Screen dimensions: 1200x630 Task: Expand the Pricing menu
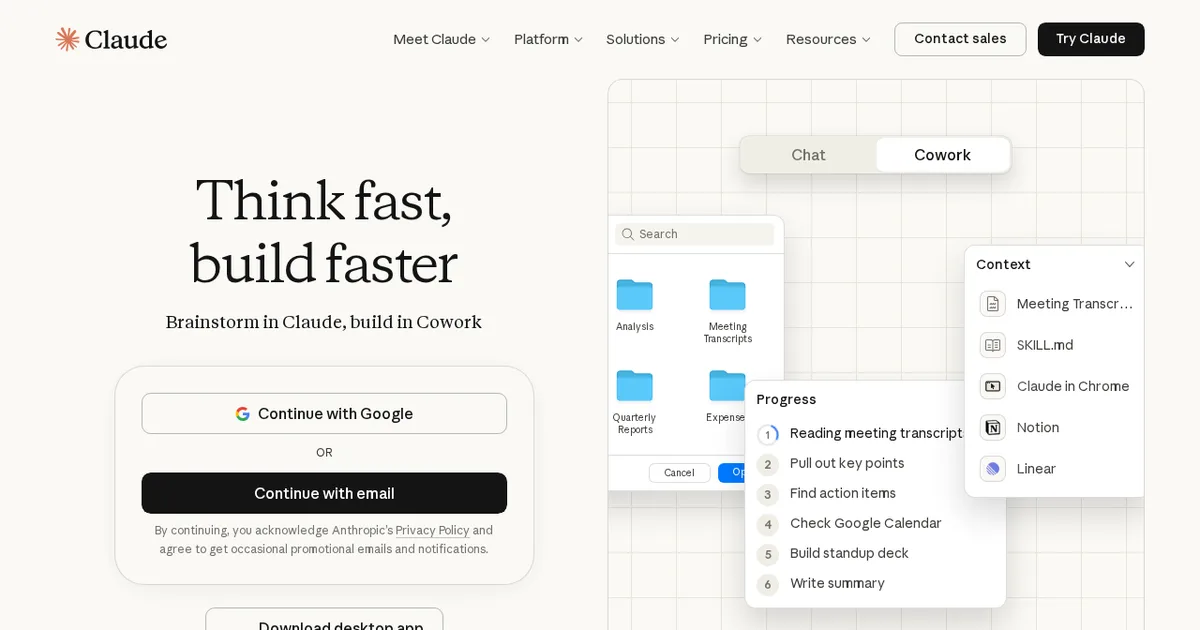tap(733, 39)
